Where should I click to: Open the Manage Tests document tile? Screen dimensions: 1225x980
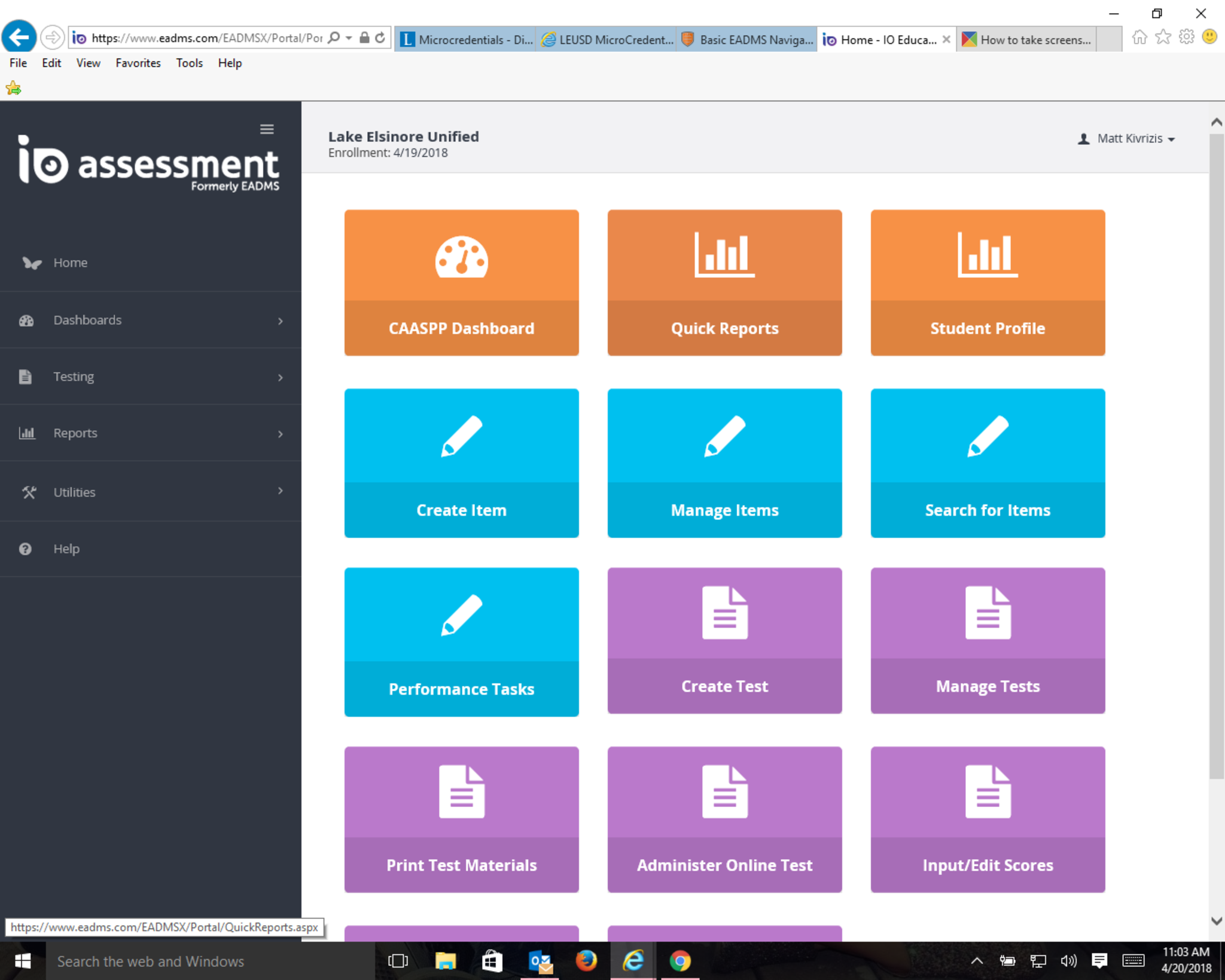988,640
